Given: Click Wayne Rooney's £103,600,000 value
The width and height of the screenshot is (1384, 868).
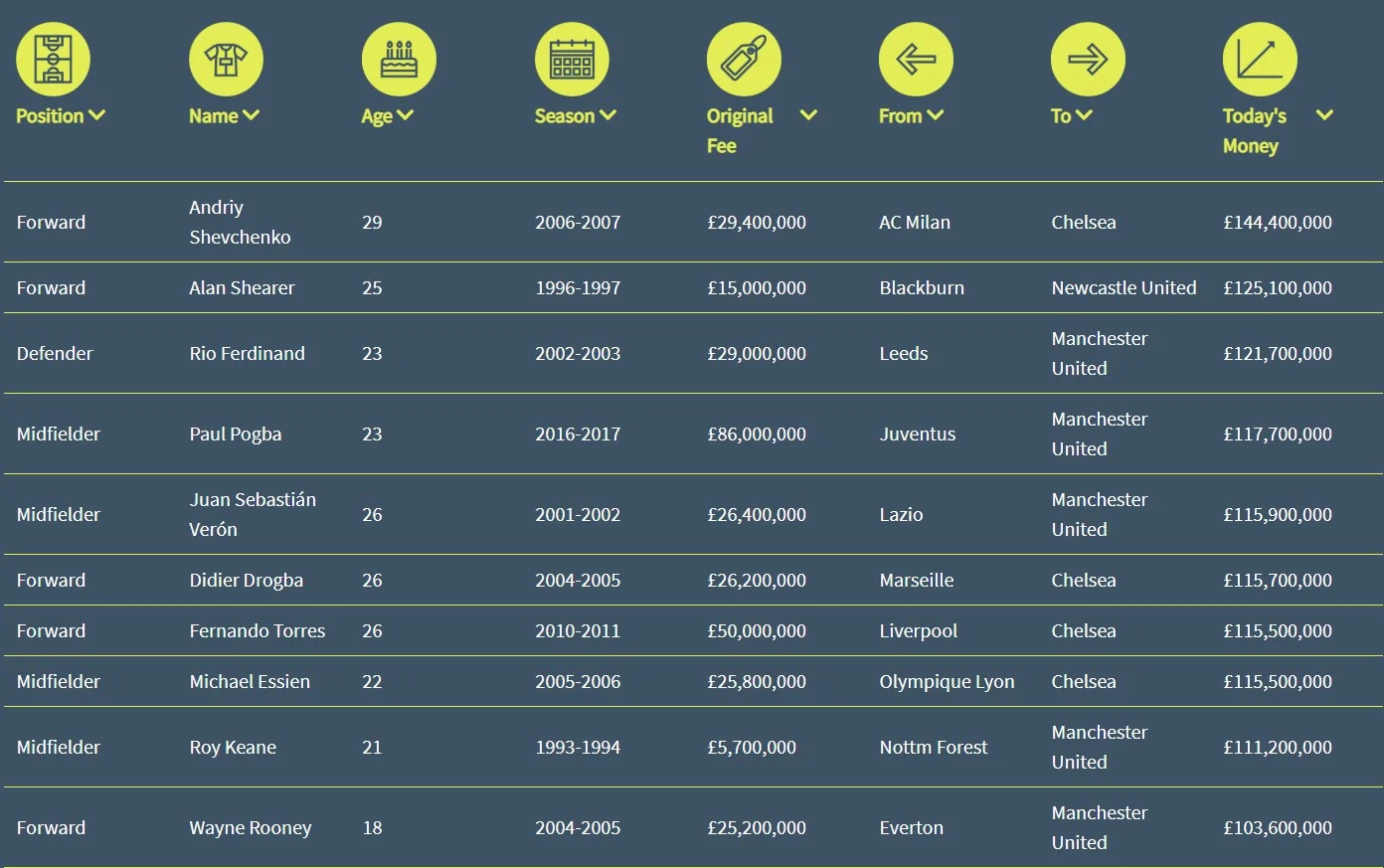Looking at the screenshot, I should (x=1278, y=828).
